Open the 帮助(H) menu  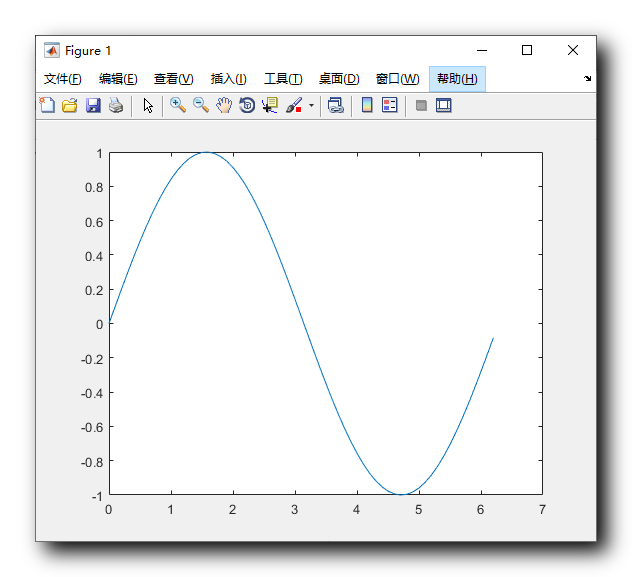[x=457, y=79]
